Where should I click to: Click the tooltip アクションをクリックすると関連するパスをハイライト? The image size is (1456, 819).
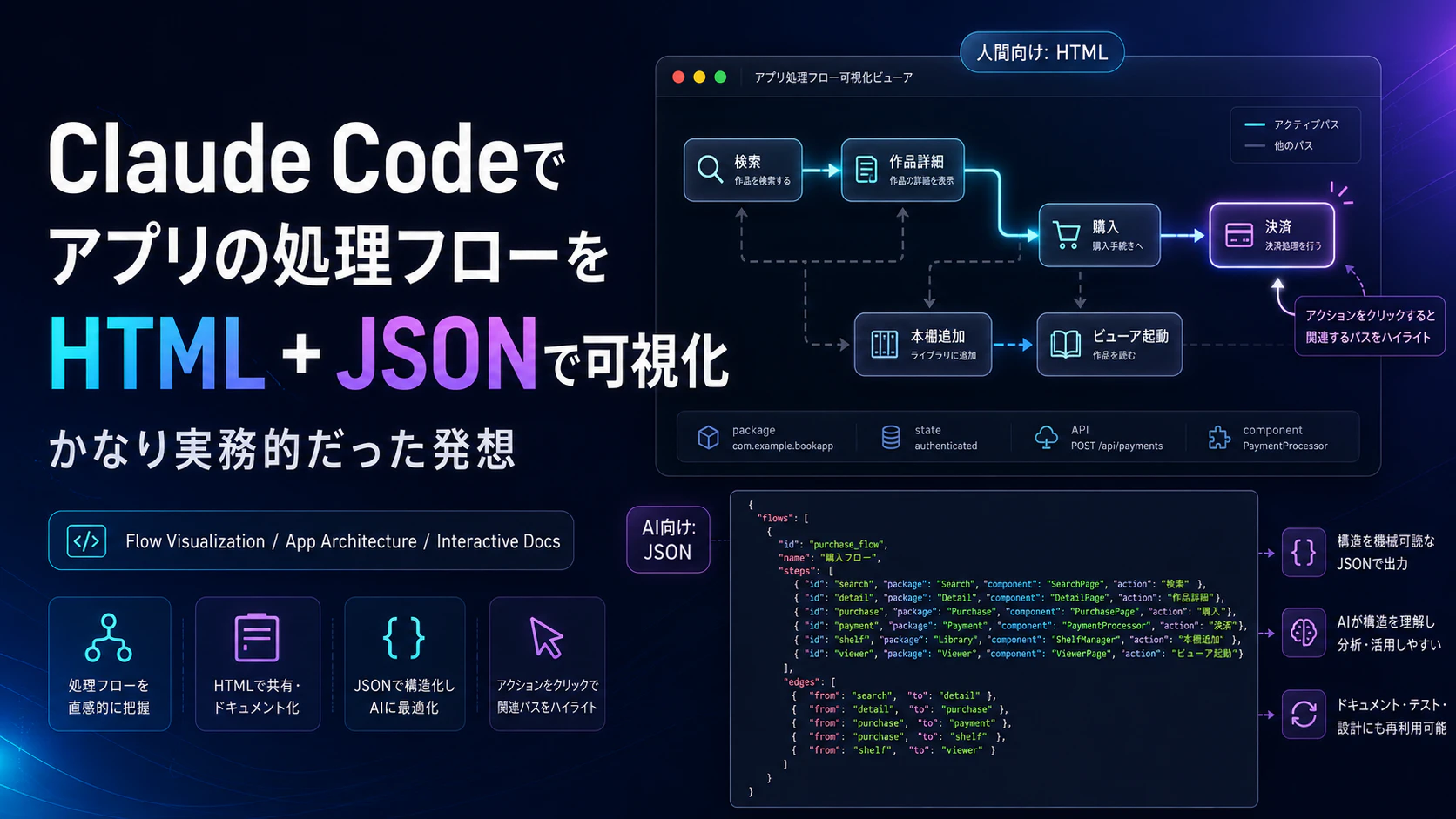click(1370, 326)
